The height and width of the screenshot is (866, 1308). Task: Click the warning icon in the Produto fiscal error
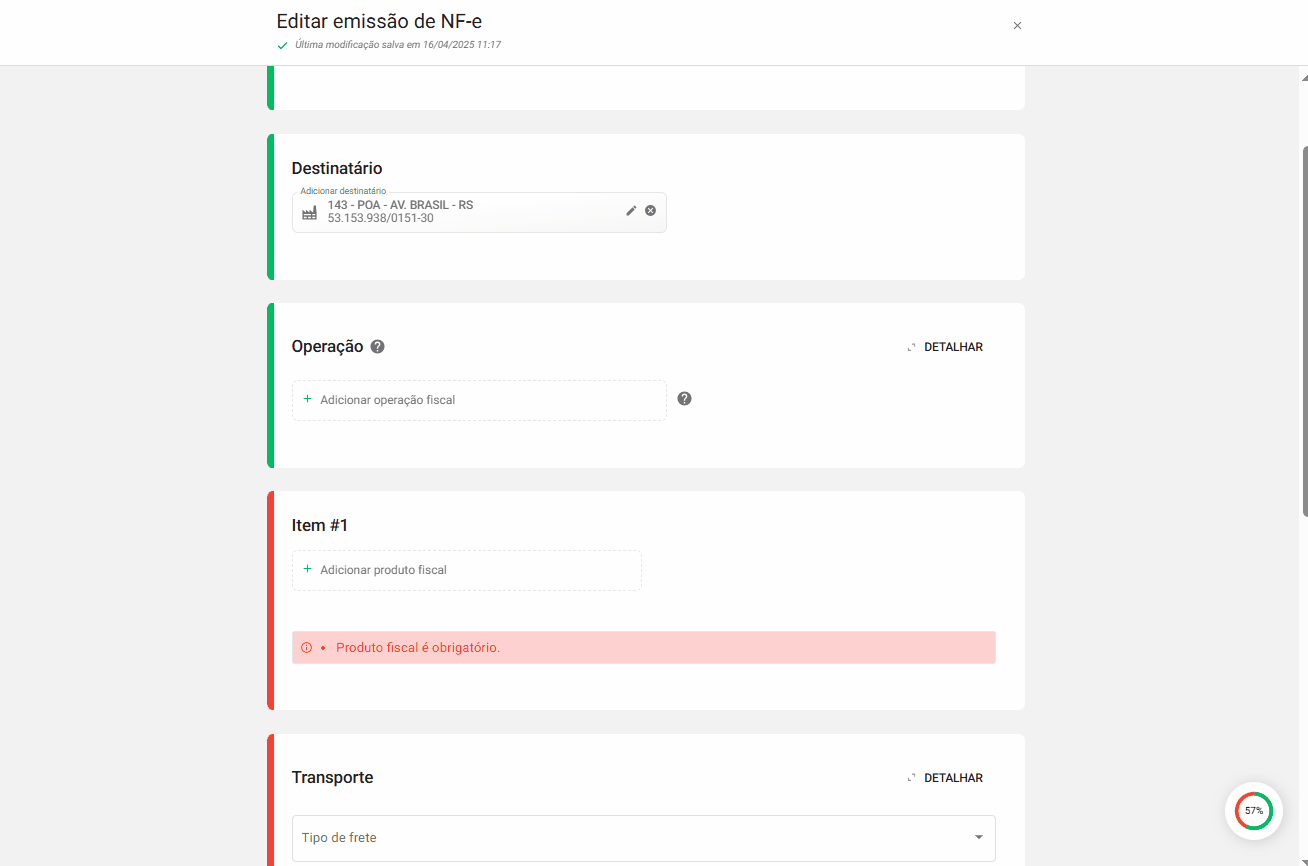coord(307,648)
